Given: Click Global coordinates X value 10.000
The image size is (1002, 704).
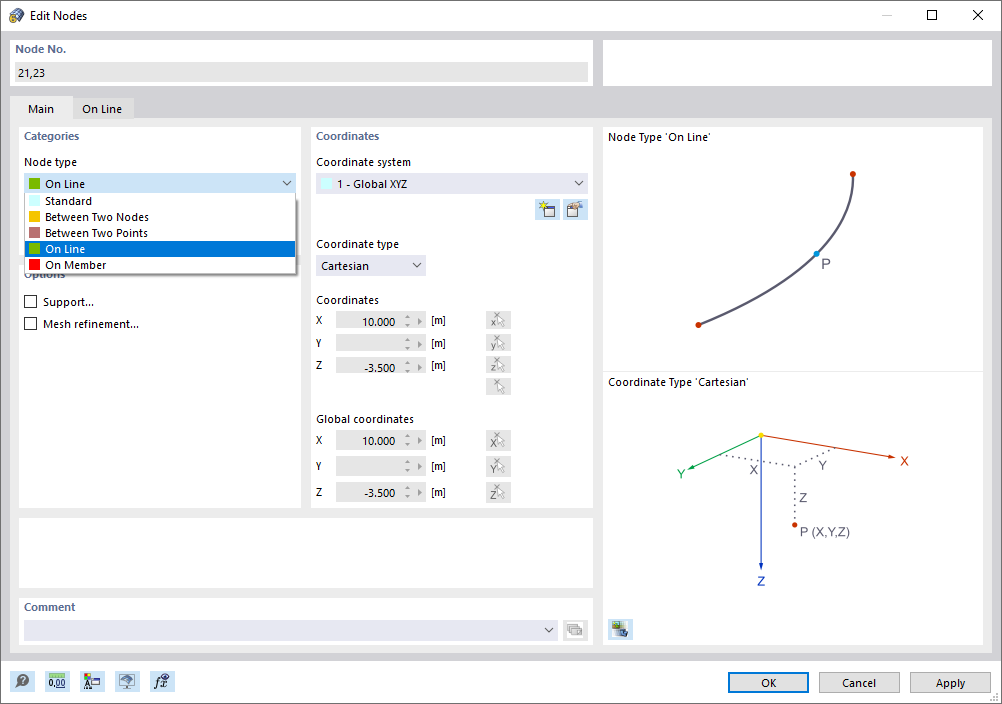Looking at the screenshot, I should (x=369, y=441).
